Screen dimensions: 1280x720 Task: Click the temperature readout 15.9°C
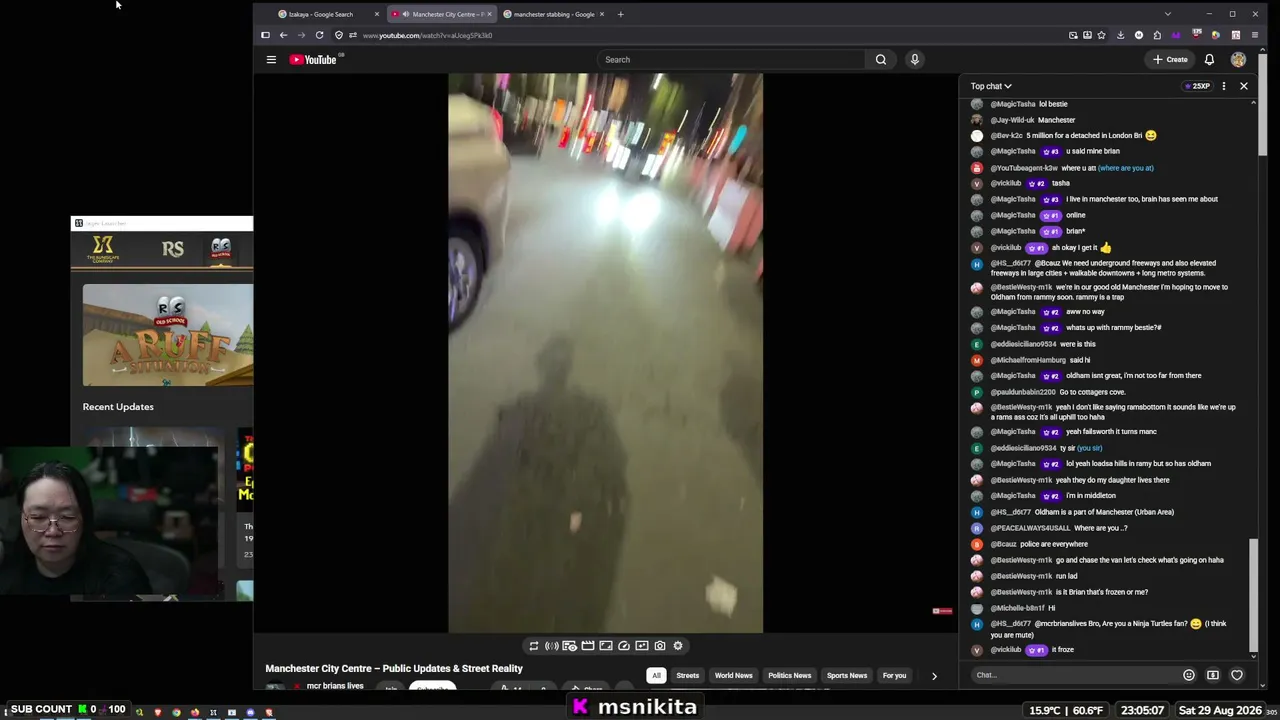coord(1045,710)
